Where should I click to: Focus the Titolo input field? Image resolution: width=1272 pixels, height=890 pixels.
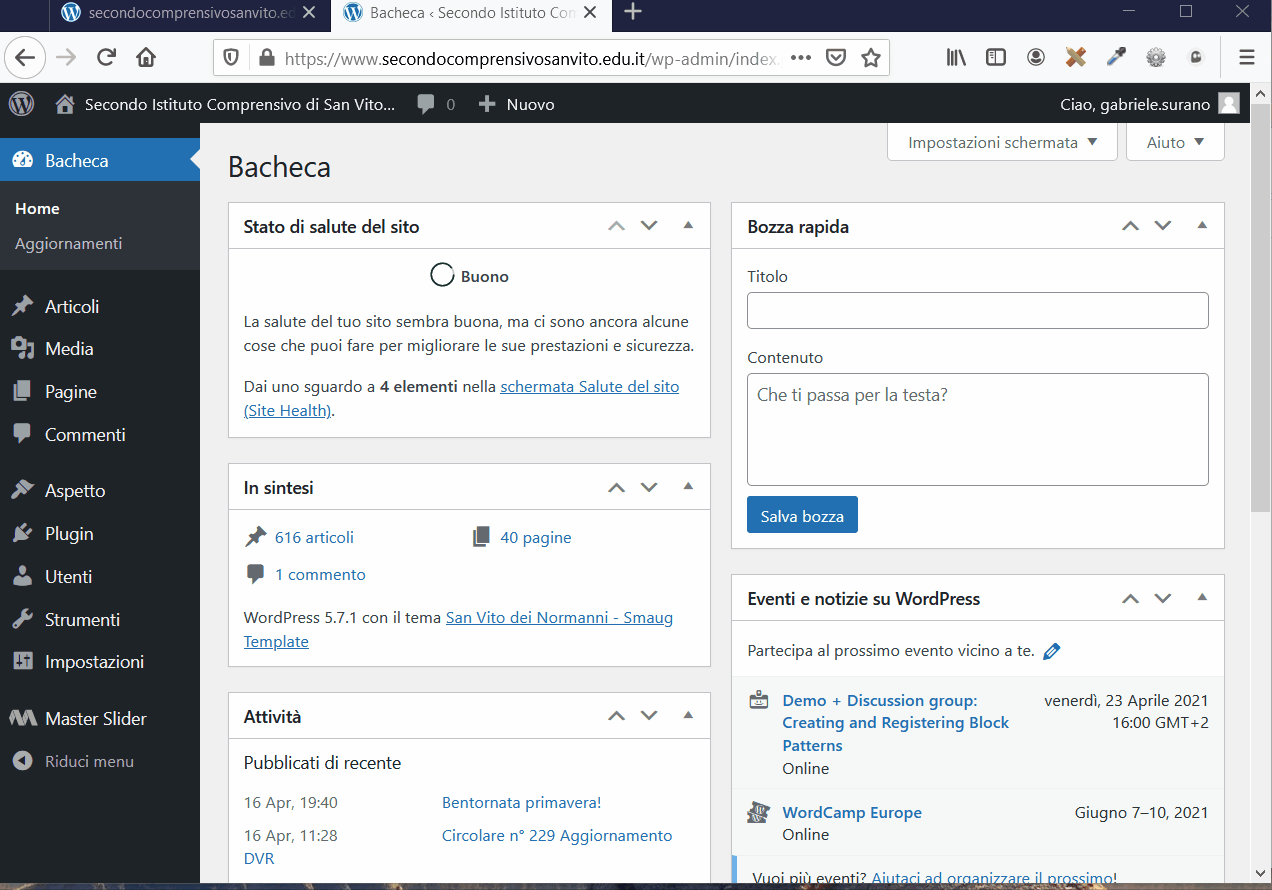point(978,310)
